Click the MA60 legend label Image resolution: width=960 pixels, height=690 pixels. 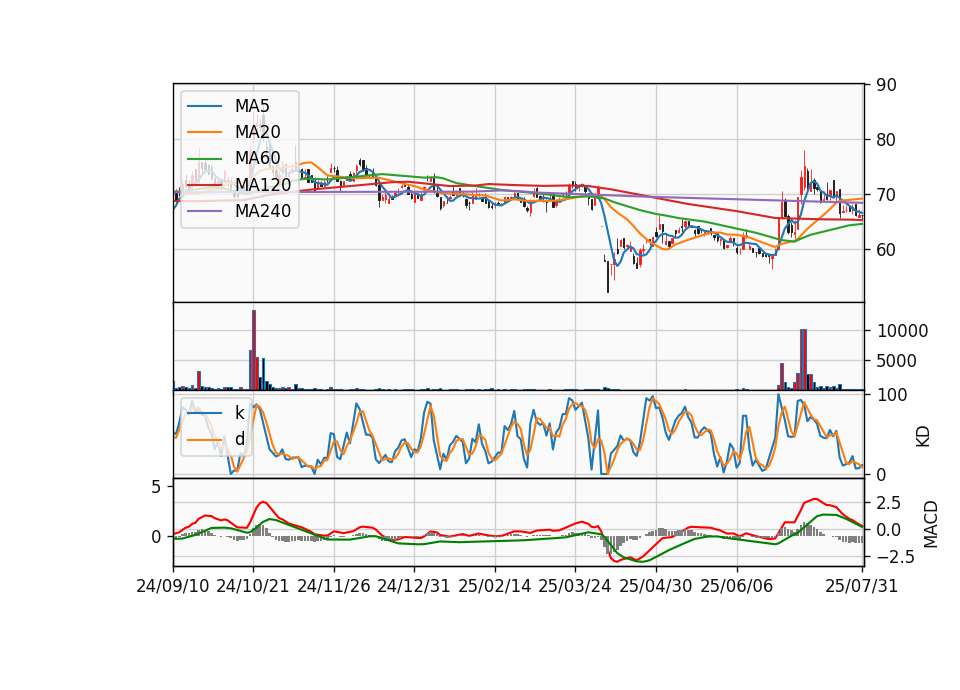pyautogui.click(x=257, y=158)
